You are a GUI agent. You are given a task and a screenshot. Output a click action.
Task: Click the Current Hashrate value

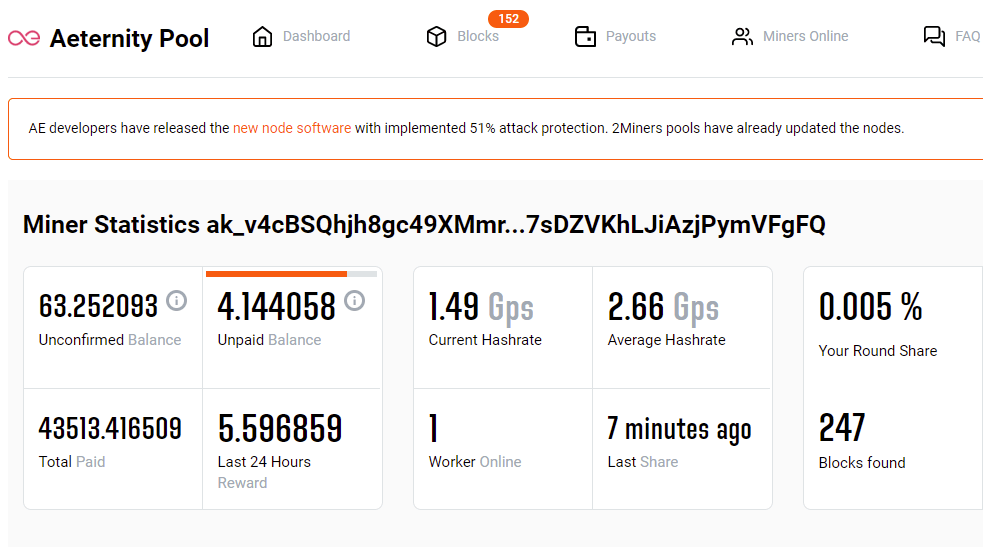click(481, 307)
